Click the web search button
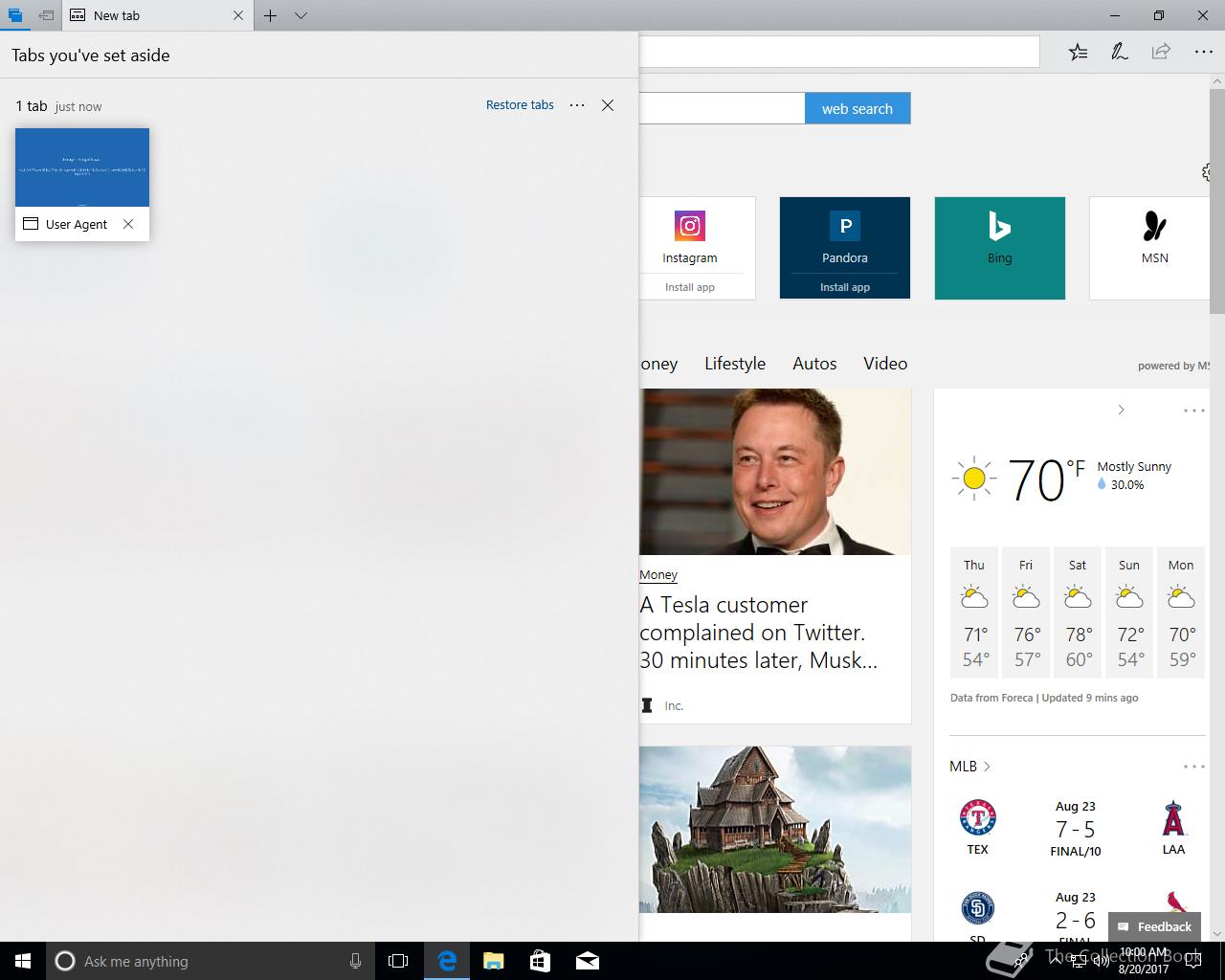Image resolution: width=1225 pixels, height=980 pixels. (x=857, y=108)
